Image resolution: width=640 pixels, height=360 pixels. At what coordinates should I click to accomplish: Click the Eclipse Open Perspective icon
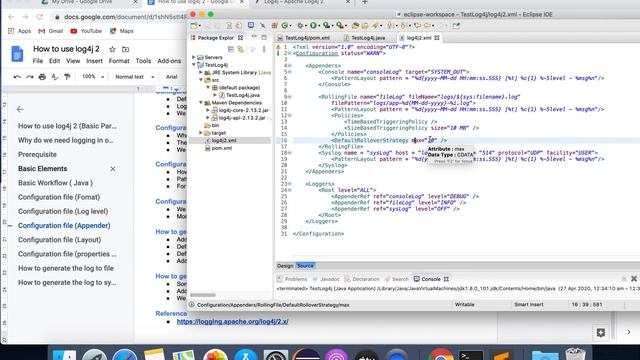point(456,25)
